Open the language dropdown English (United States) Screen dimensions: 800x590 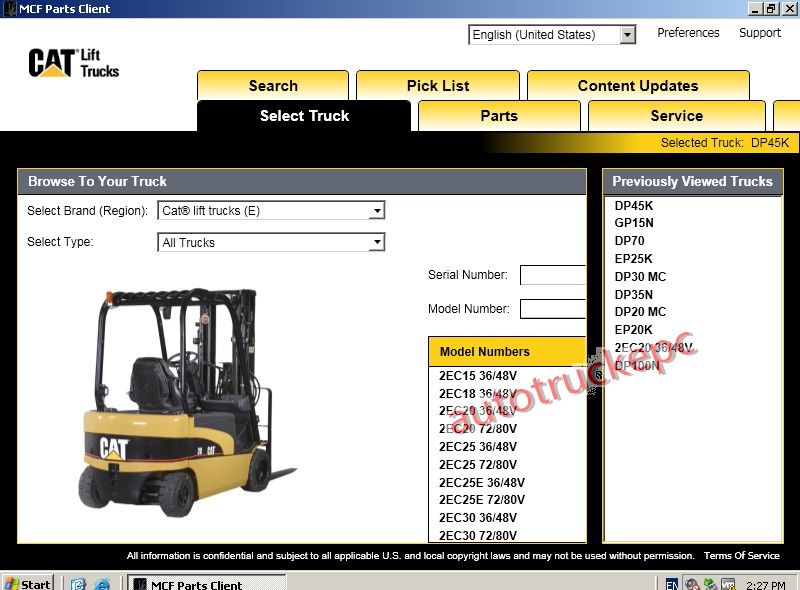click(552, 35)
